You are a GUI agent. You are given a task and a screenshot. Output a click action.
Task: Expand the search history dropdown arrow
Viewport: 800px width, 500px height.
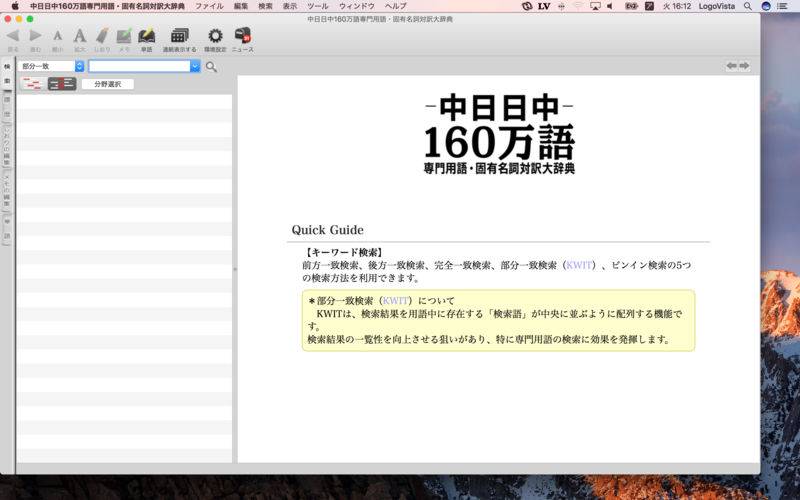pos(195,66)
